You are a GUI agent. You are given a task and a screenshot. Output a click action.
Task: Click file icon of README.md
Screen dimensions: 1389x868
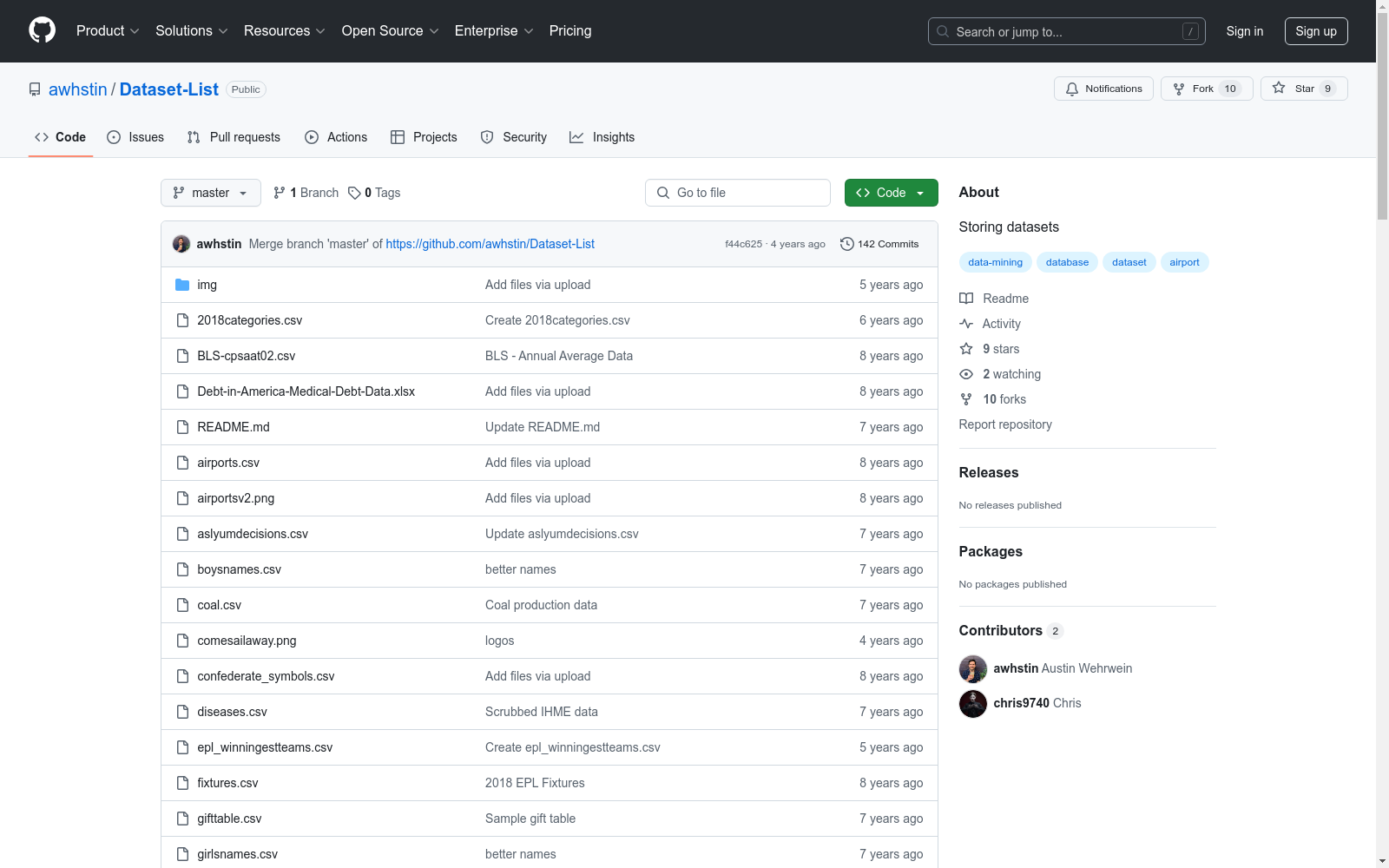182,427
